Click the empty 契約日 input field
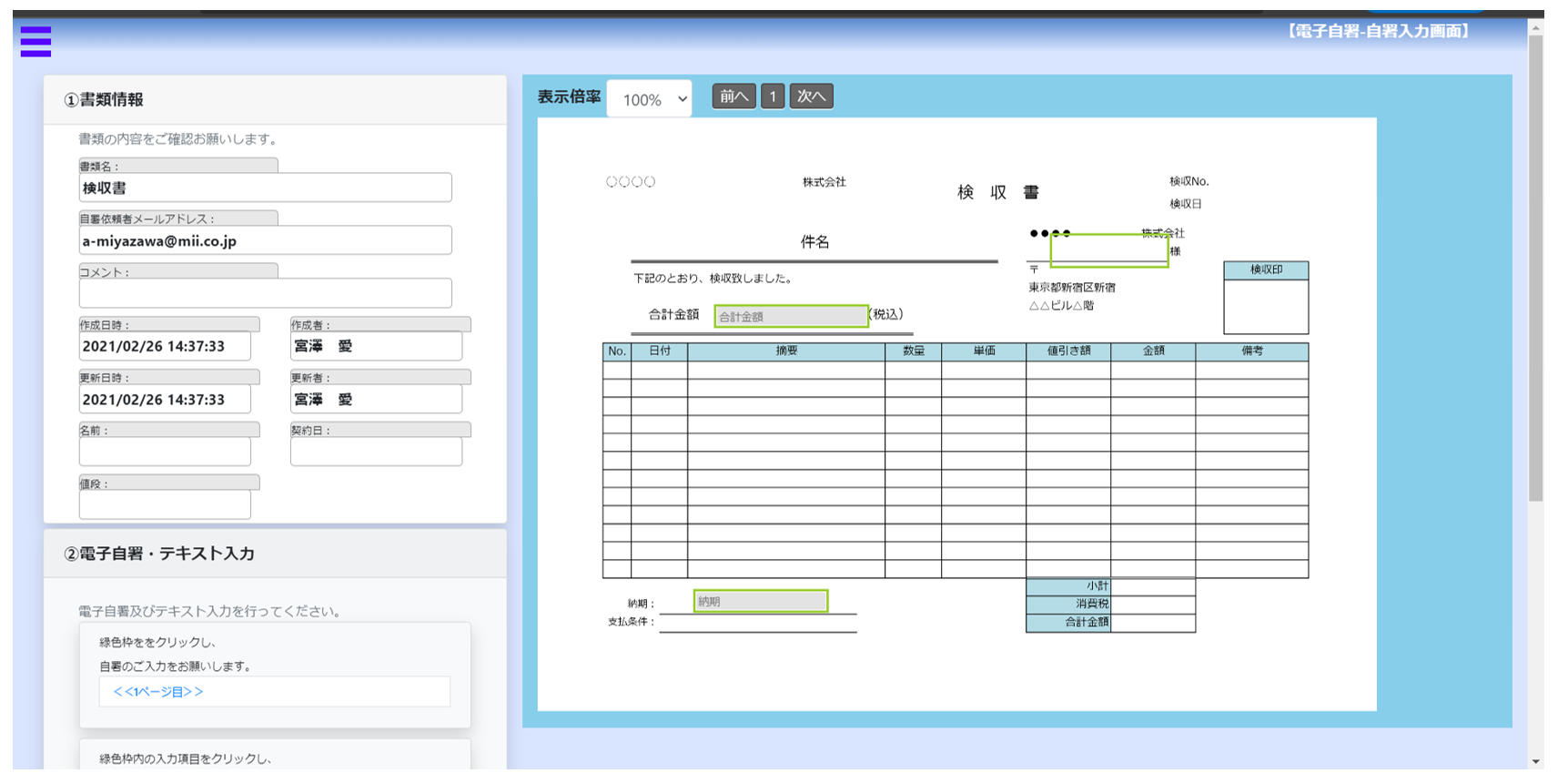 point(376,452)
